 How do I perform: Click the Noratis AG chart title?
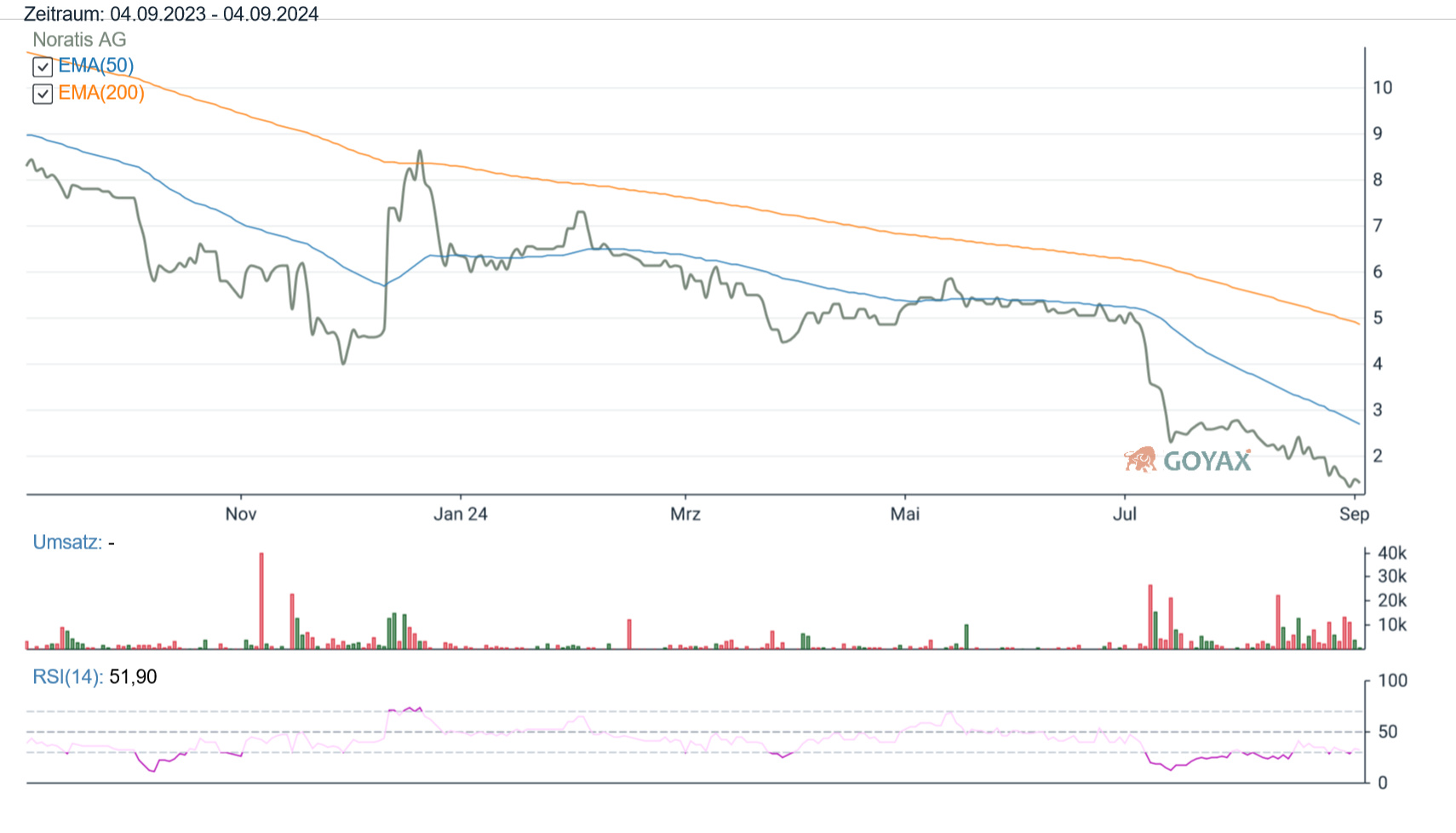pyautogui.click(x=79, y=39)
